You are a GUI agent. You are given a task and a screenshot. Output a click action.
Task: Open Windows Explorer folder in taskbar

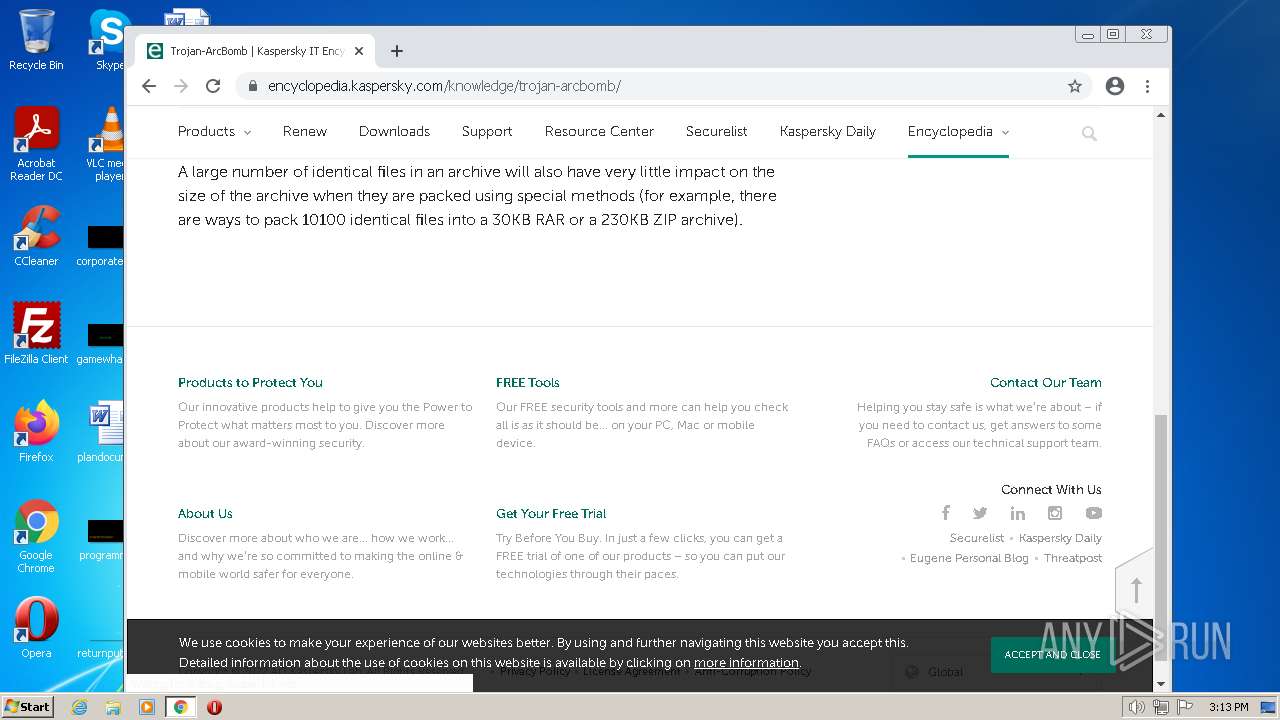pos(113,707)
